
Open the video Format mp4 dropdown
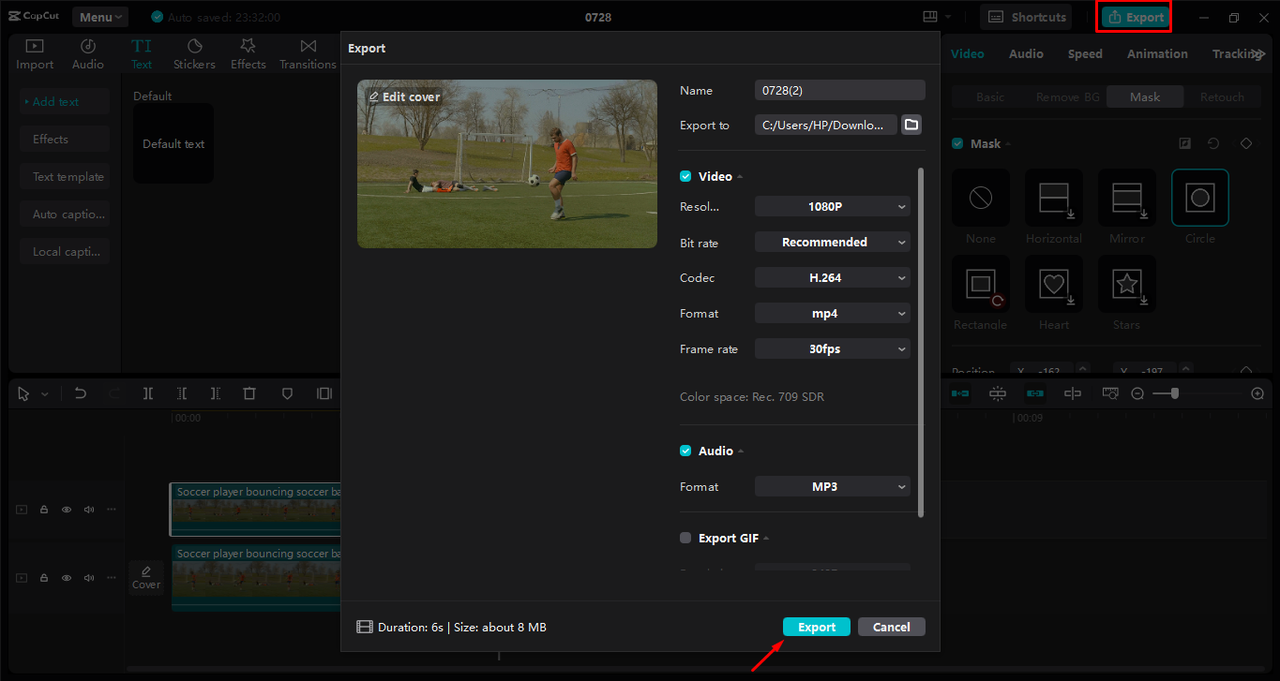(x=832, y=313)
